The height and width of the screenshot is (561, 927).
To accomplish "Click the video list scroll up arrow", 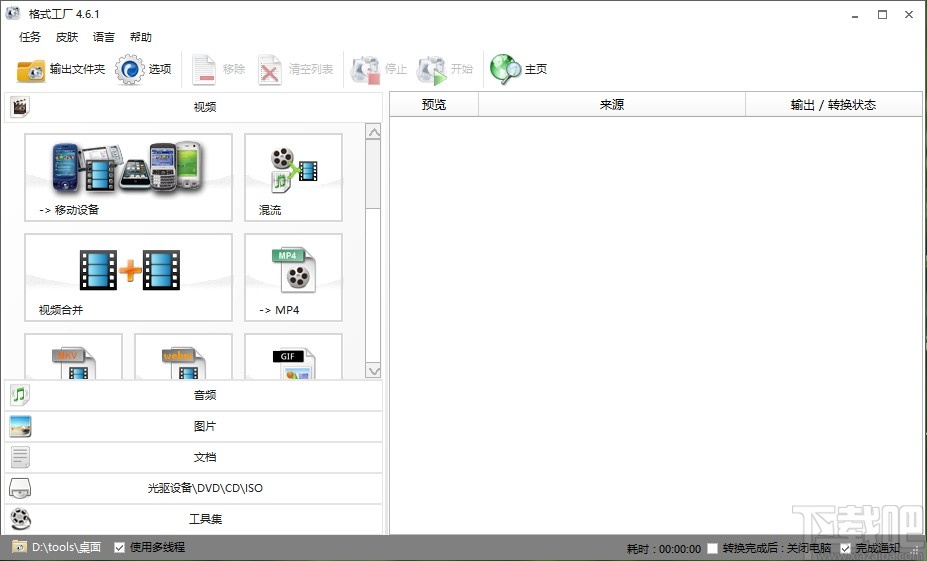I will [x=374, y=131].
